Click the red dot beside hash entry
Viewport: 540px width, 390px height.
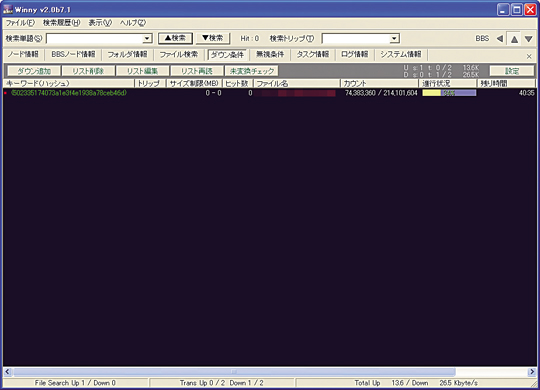(6, 93)
